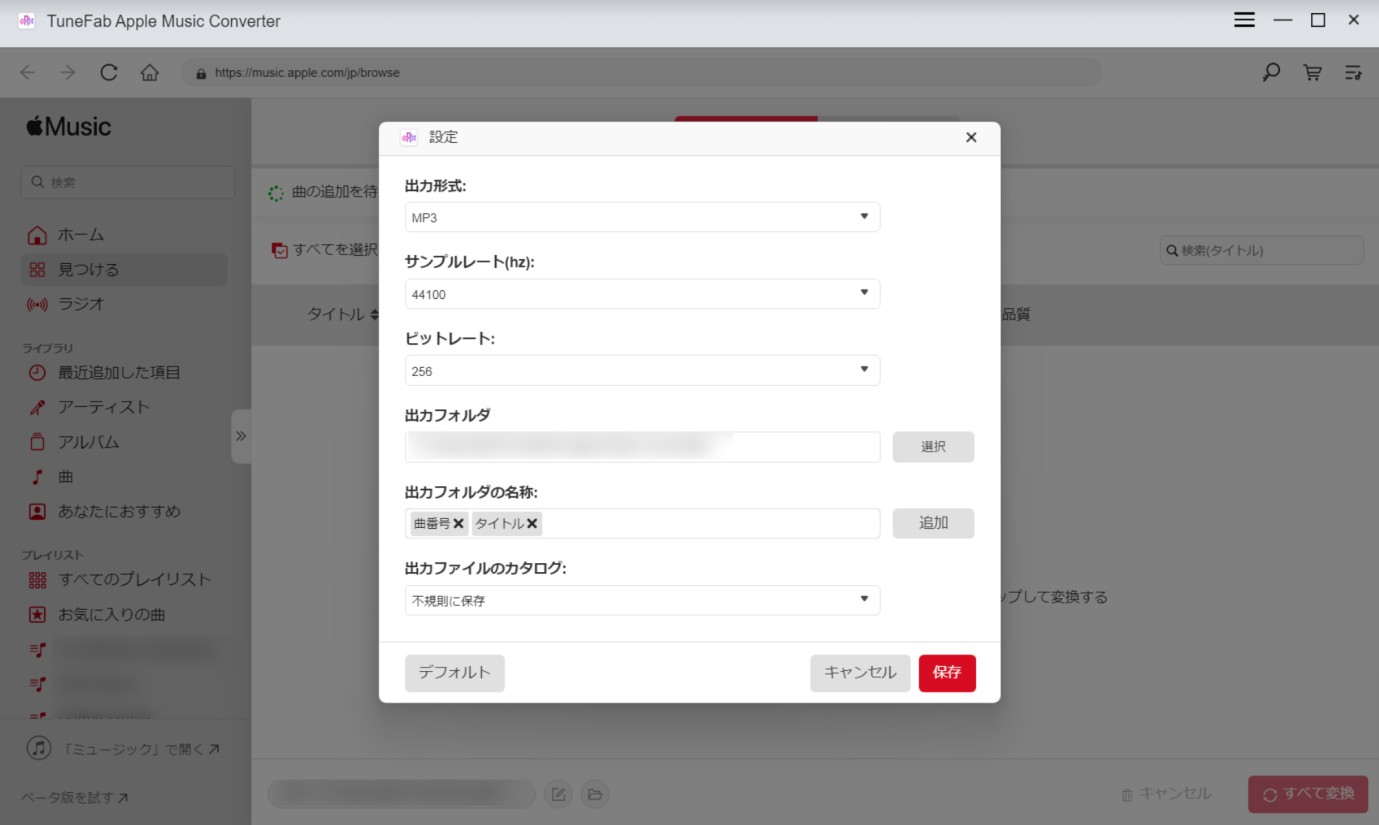
Task: Click the すべて変換 button
Action: [1308, 794]
